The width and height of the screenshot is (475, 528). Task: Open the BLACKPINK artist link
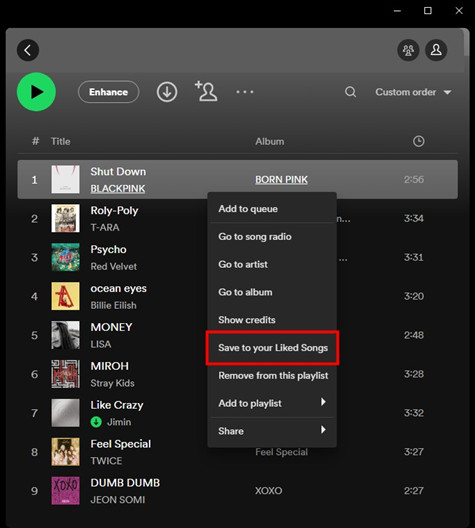(117, 189)
